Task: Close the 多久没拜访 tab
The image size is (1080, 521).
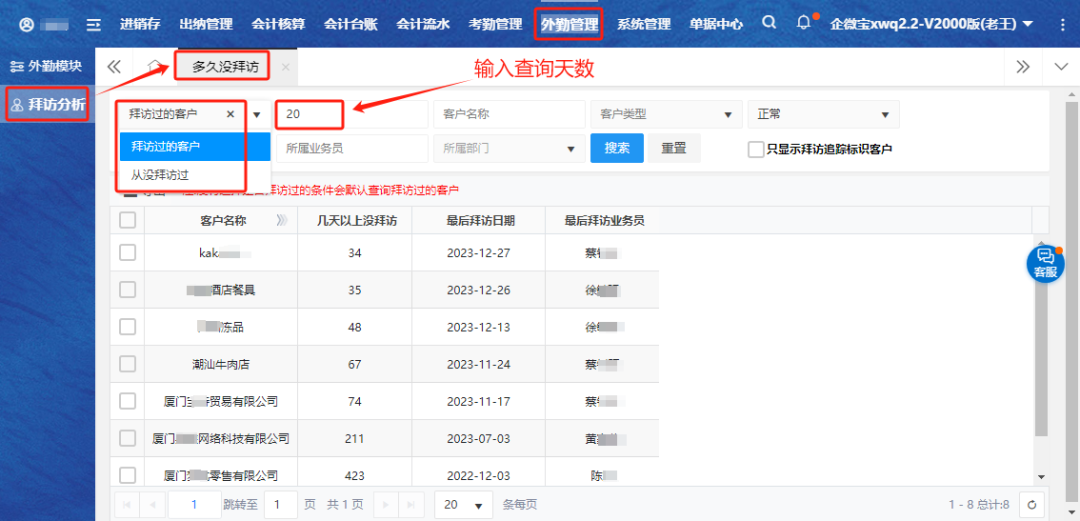Action: tap(285, 67)
